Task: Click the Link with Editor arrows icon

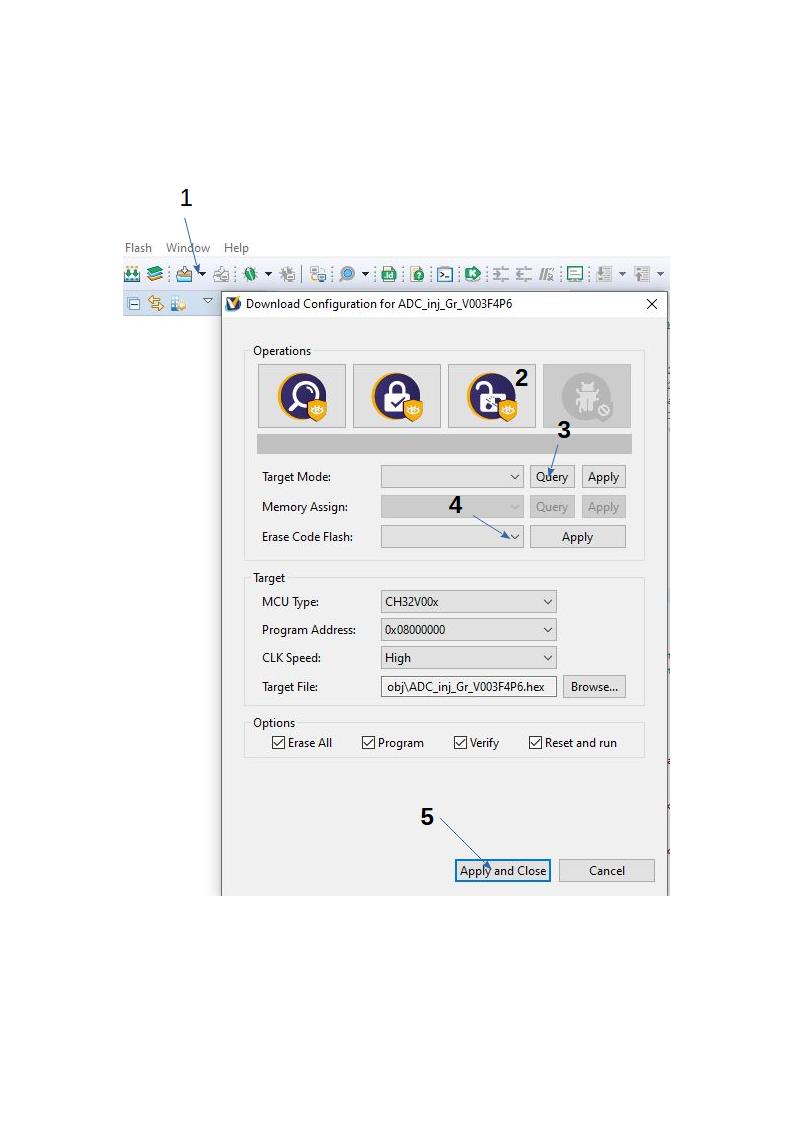Action: 155,304
